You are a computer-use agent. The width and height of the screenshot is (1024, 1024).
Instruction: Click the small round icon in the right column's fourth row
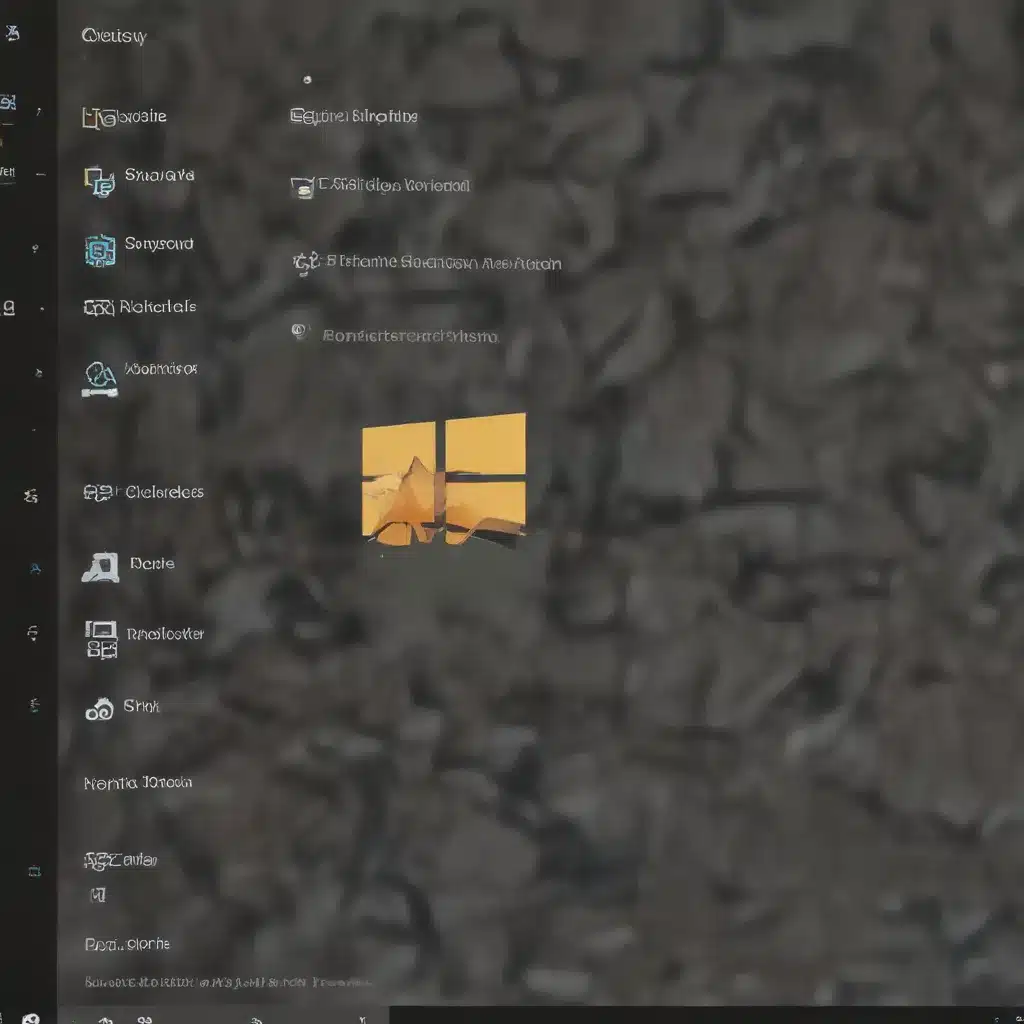point(299,331)
